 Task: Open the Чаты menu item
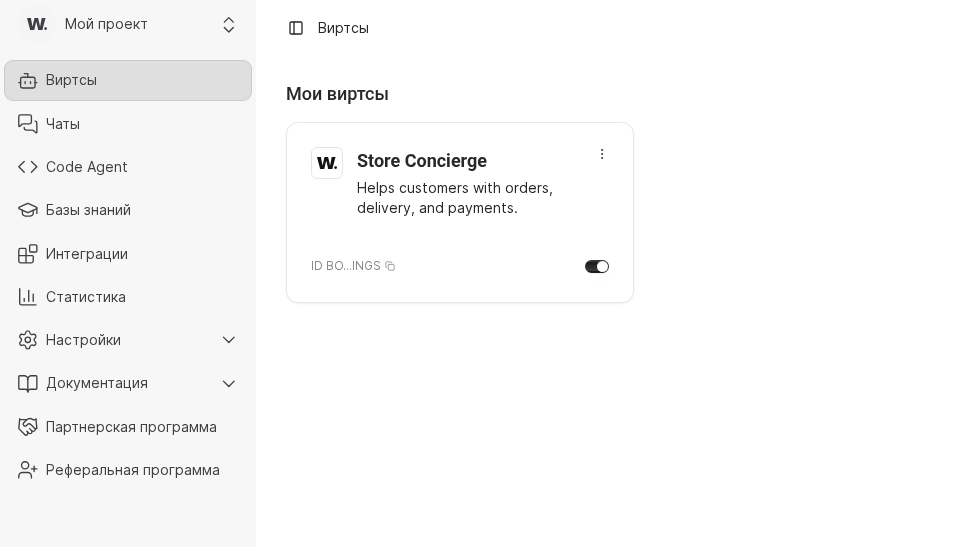point(63,124)
